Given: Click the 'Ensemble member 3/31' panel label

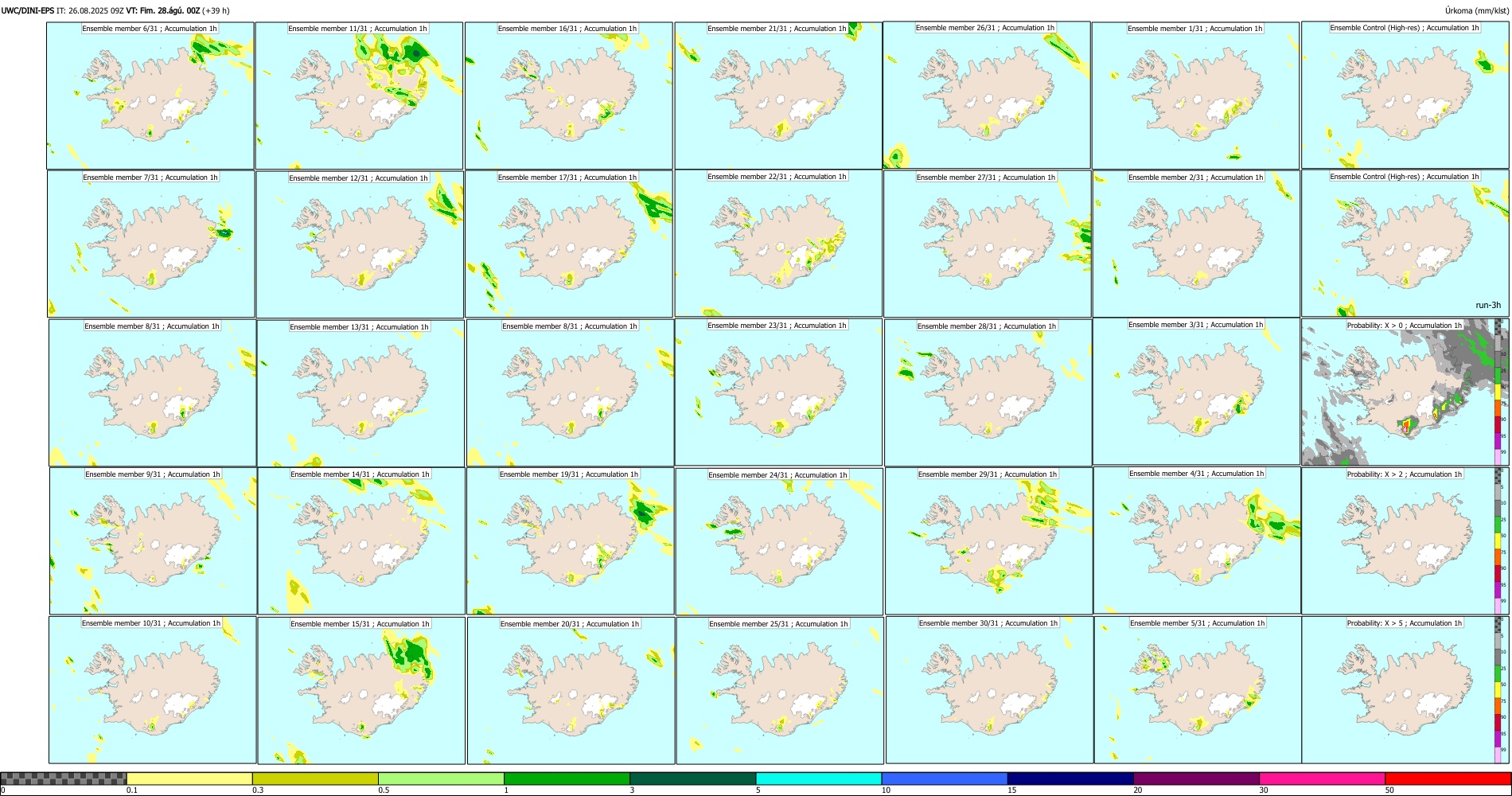Looking at the screenshot, I should [x=1196, y=325].
